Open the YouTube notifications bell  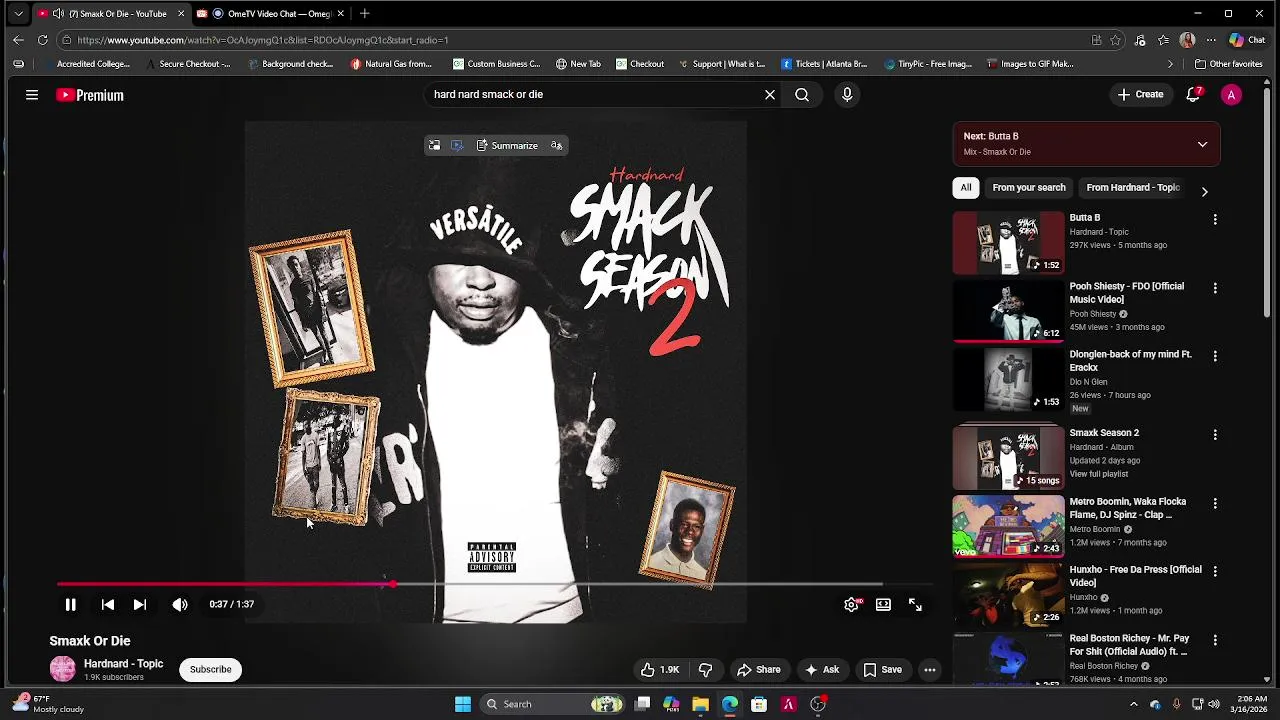(1193, 94)
